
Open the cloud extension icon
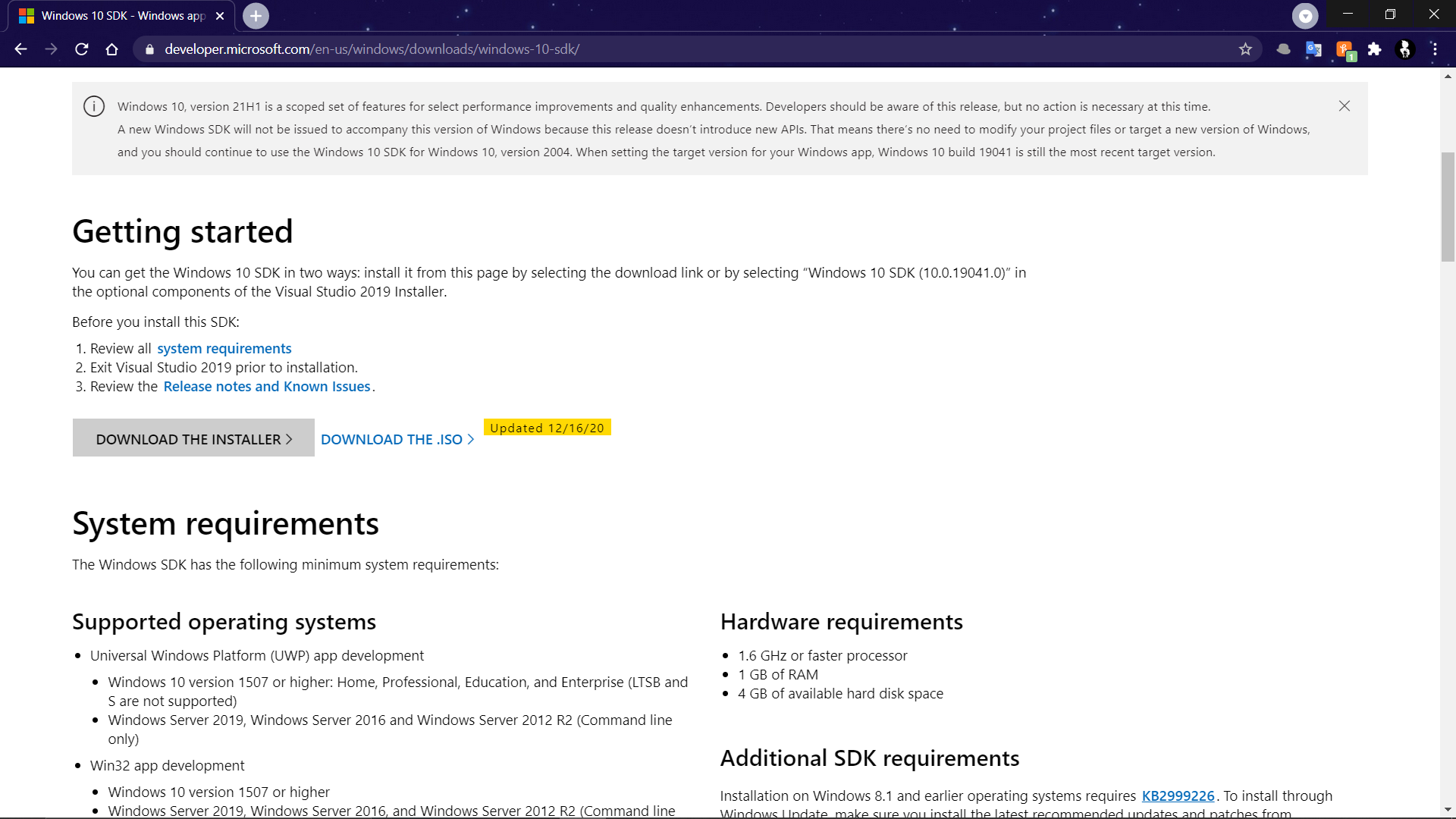coord(1283,49)
